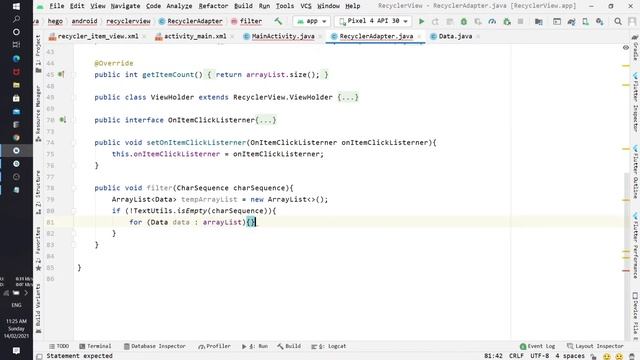Click Run with Coverage icon

pyautogui.click(x=478, y=21)
